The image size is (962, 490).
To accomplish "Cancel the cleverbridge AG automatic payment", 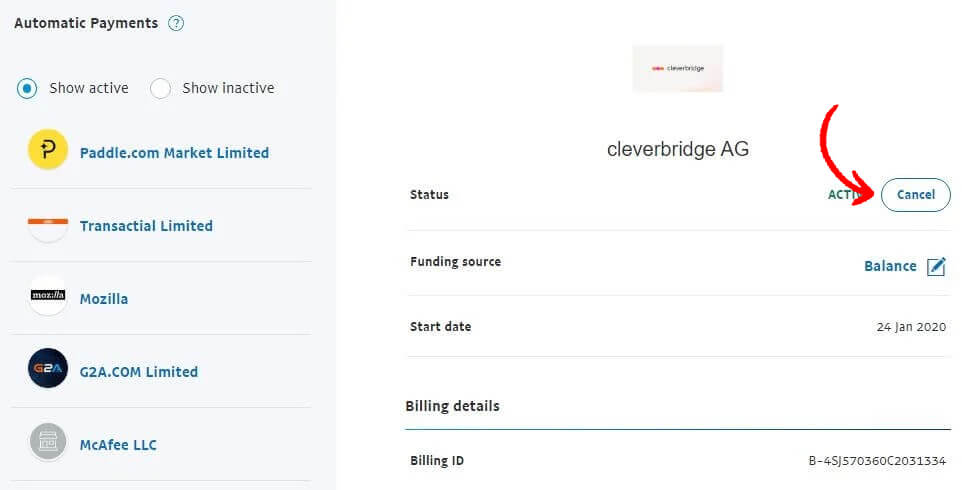I will click(915, 195).
